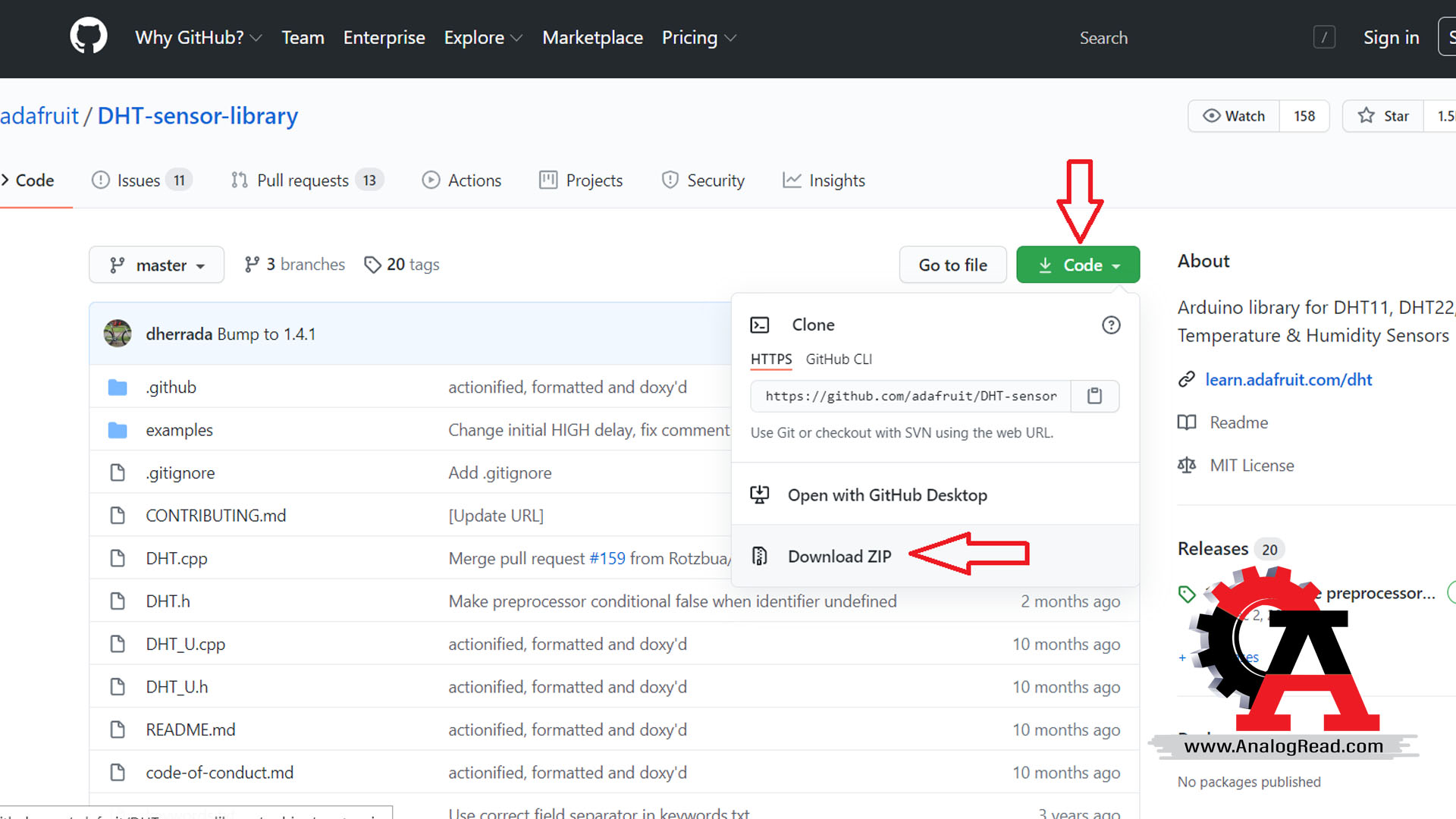Open the clone help question-mark icon
This screenshot has width=1456, height=819.
pyautogui.click(x=1111, y=325)
